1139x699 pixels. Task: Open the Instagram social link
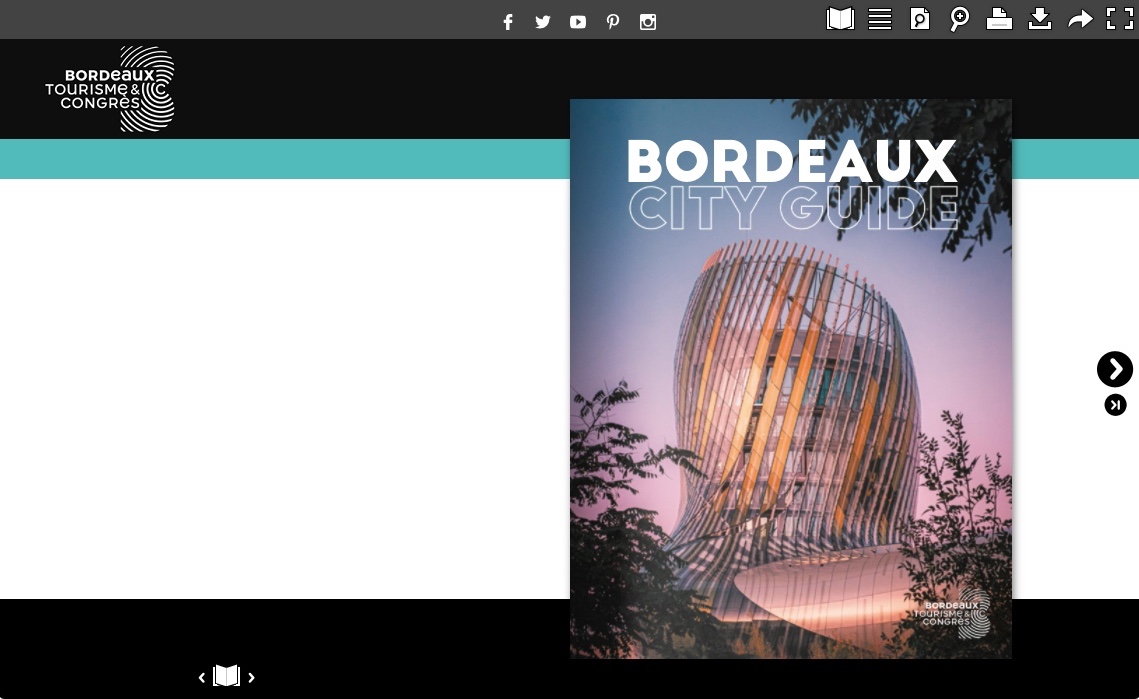[647, 22]
